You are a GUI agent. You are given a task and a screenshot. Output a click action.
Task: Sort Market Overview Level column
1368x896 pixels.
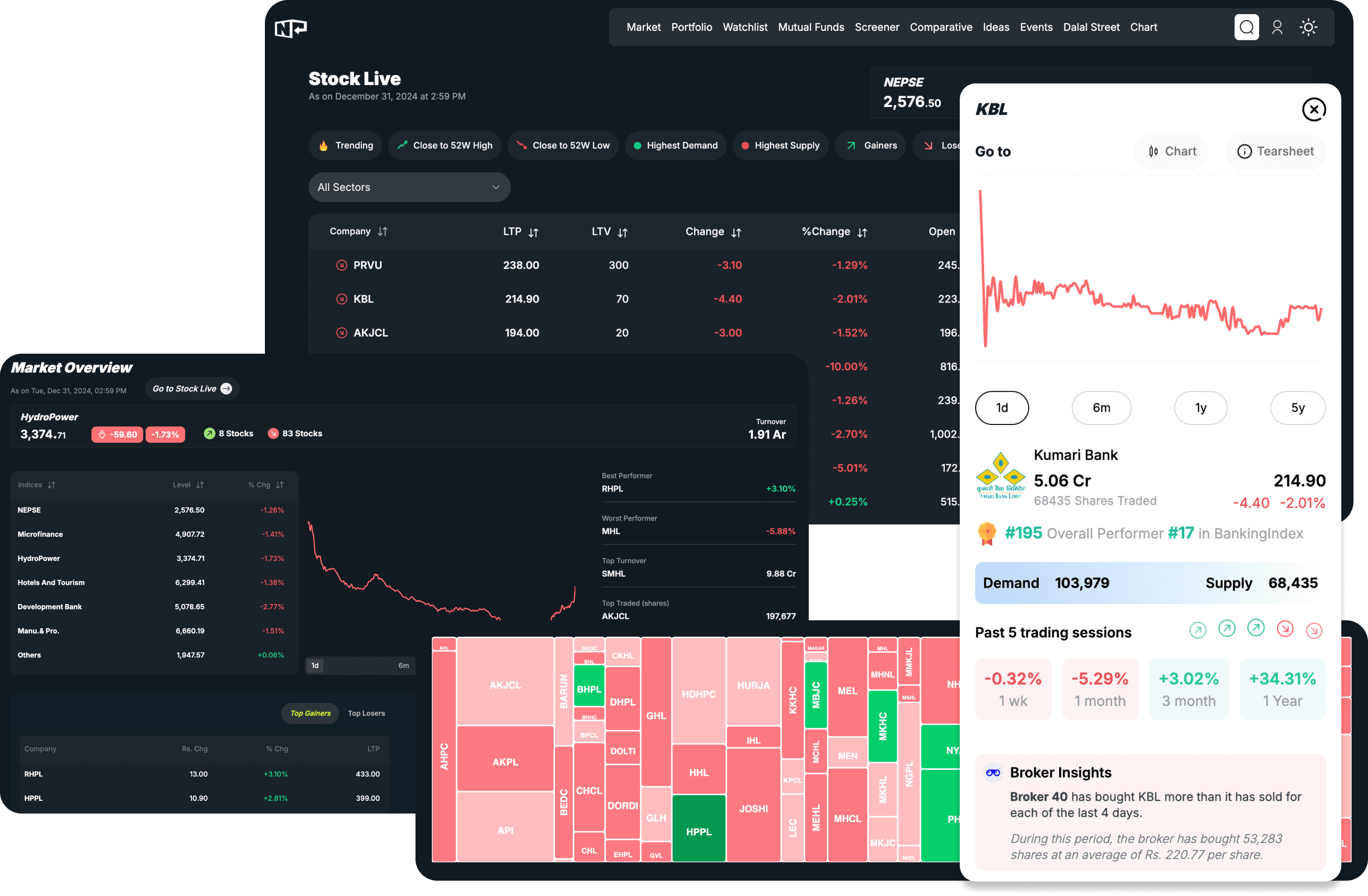(x=200, y=485)
